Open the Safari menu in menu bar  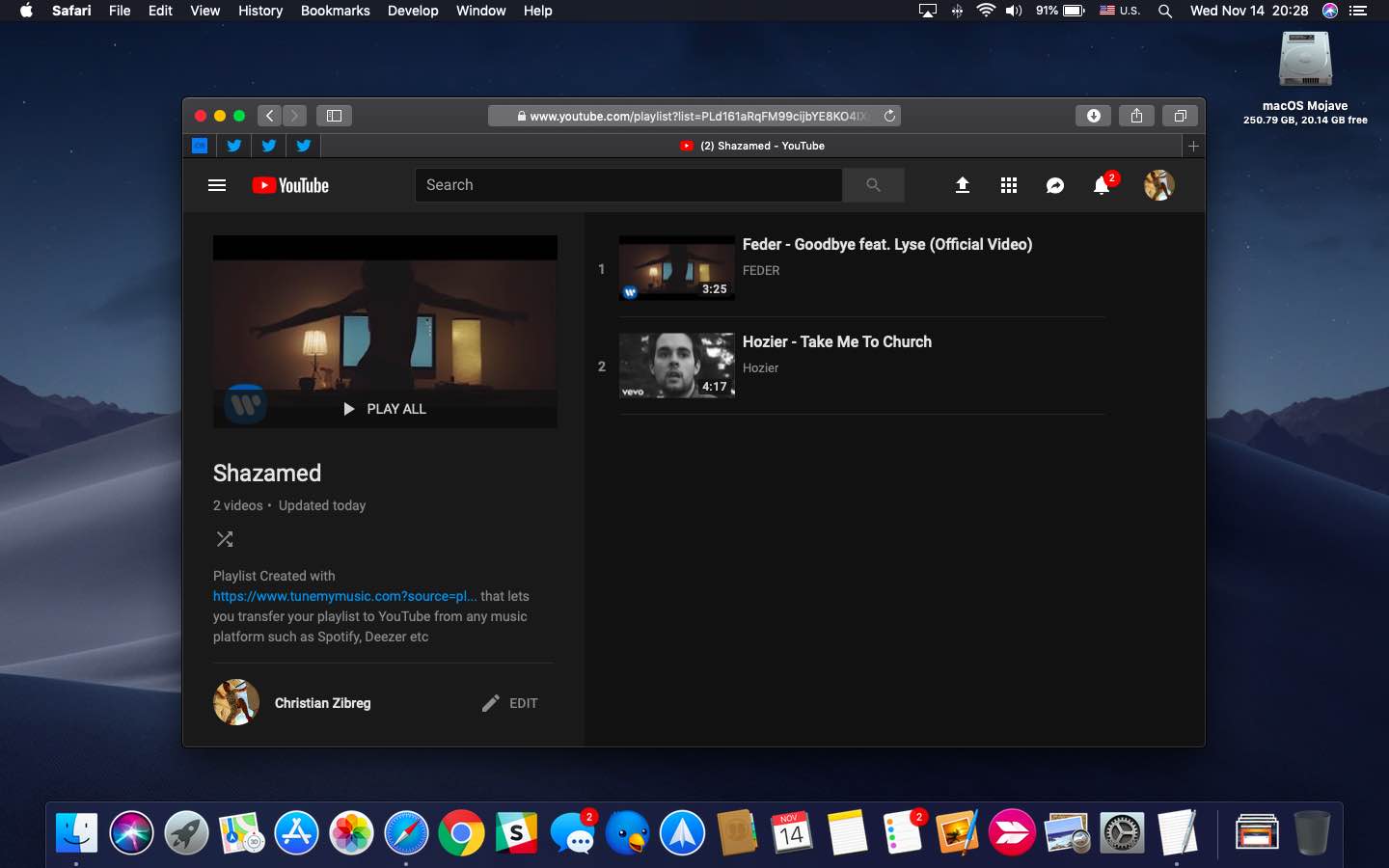pyautogui.click(x=71, y=11)
